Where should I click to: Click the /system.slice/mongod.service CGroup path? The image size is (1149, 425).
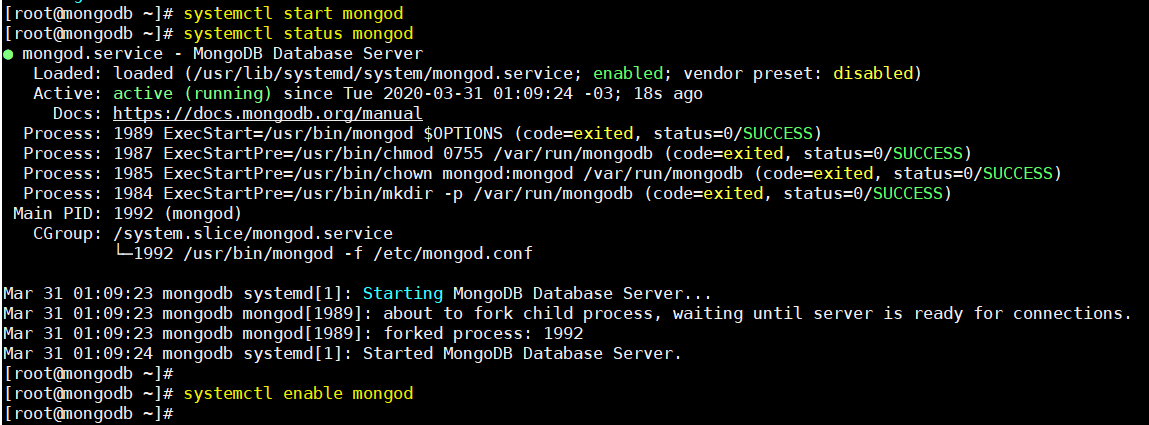(x=253, y=234)
